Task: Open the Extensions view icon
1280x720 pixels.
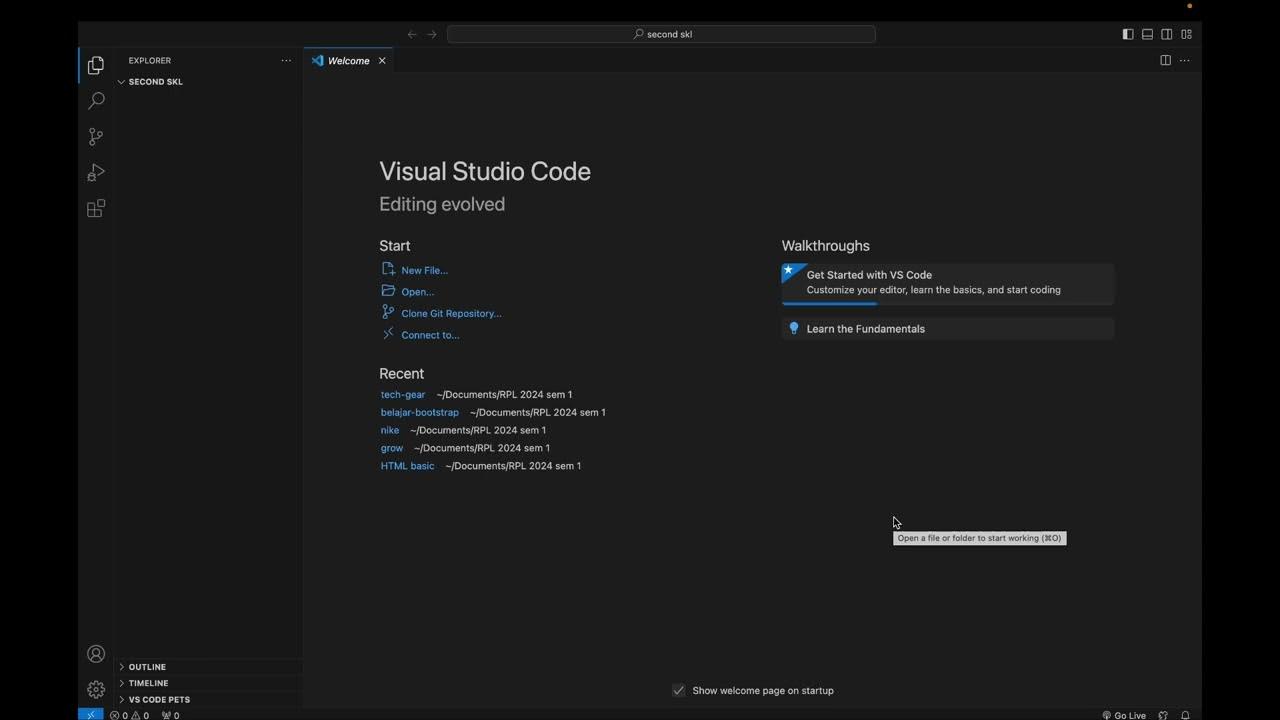Action: click(96, 208)
